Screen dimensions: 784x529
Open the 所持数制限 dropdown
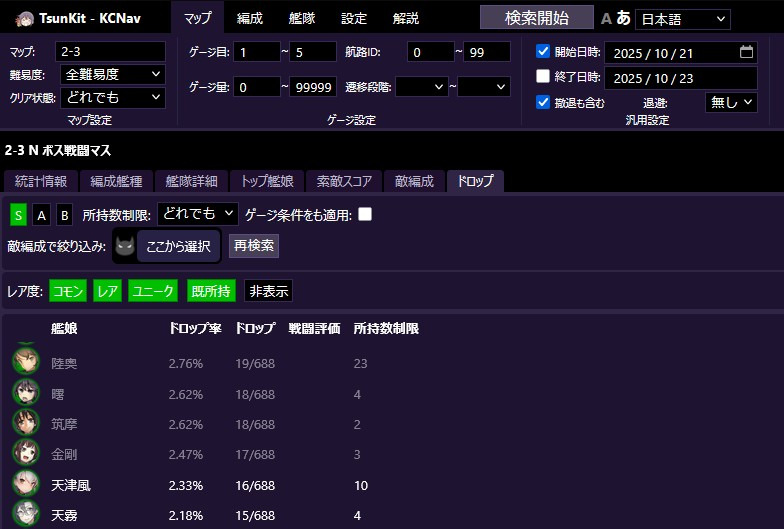coord(198,214)
